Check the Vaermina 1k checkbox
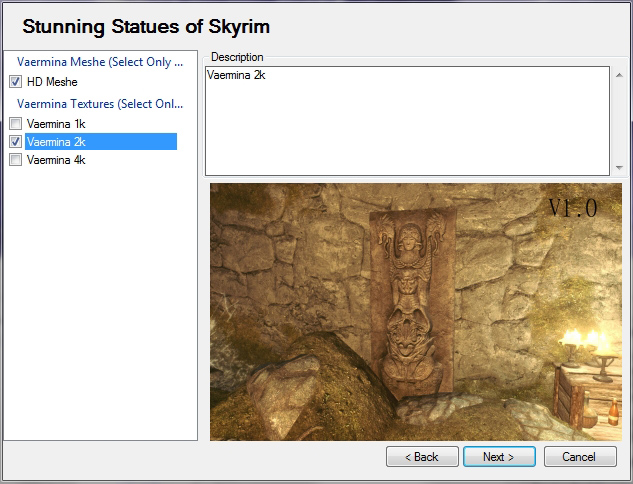This screenshot has width=633, height=484. 15,124
